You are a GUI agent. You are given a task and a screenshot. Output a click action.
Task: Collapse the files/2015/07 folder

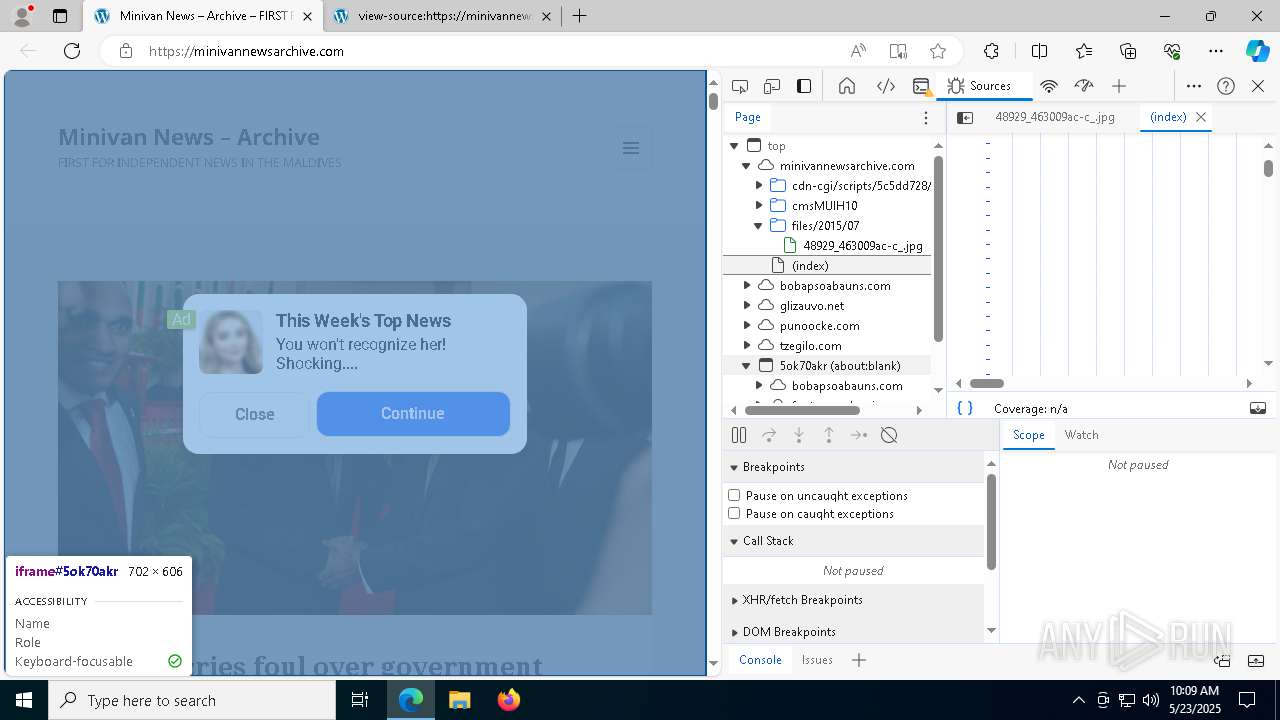coord(759,226)
